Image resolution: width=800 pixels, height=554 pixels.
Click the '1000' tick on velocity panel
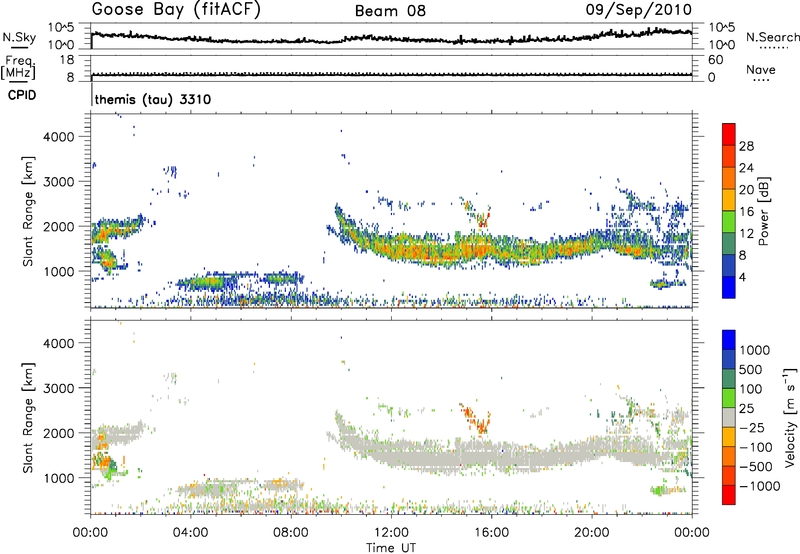59,478
